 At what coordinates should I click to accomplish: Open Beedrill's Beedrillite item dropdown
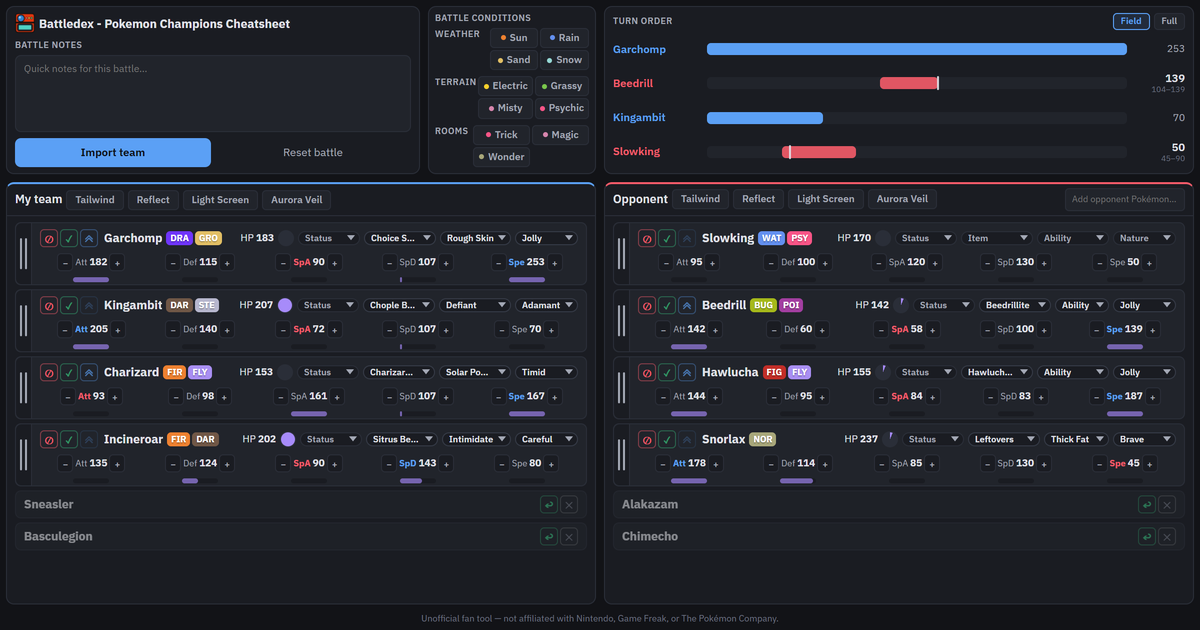pos(1017,305)
